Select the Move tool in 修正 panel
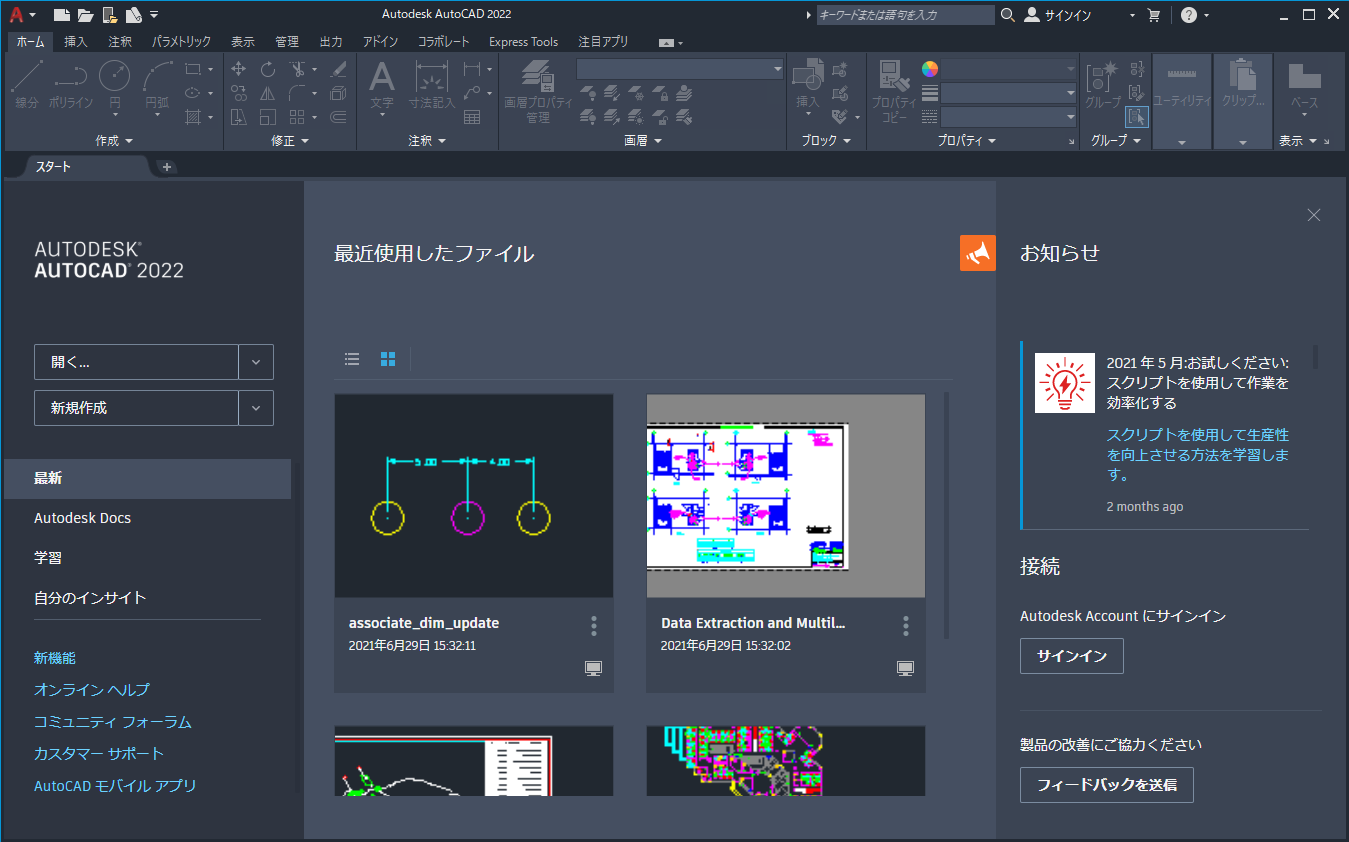Viewport: 1349px width, 842px height. 239,69
